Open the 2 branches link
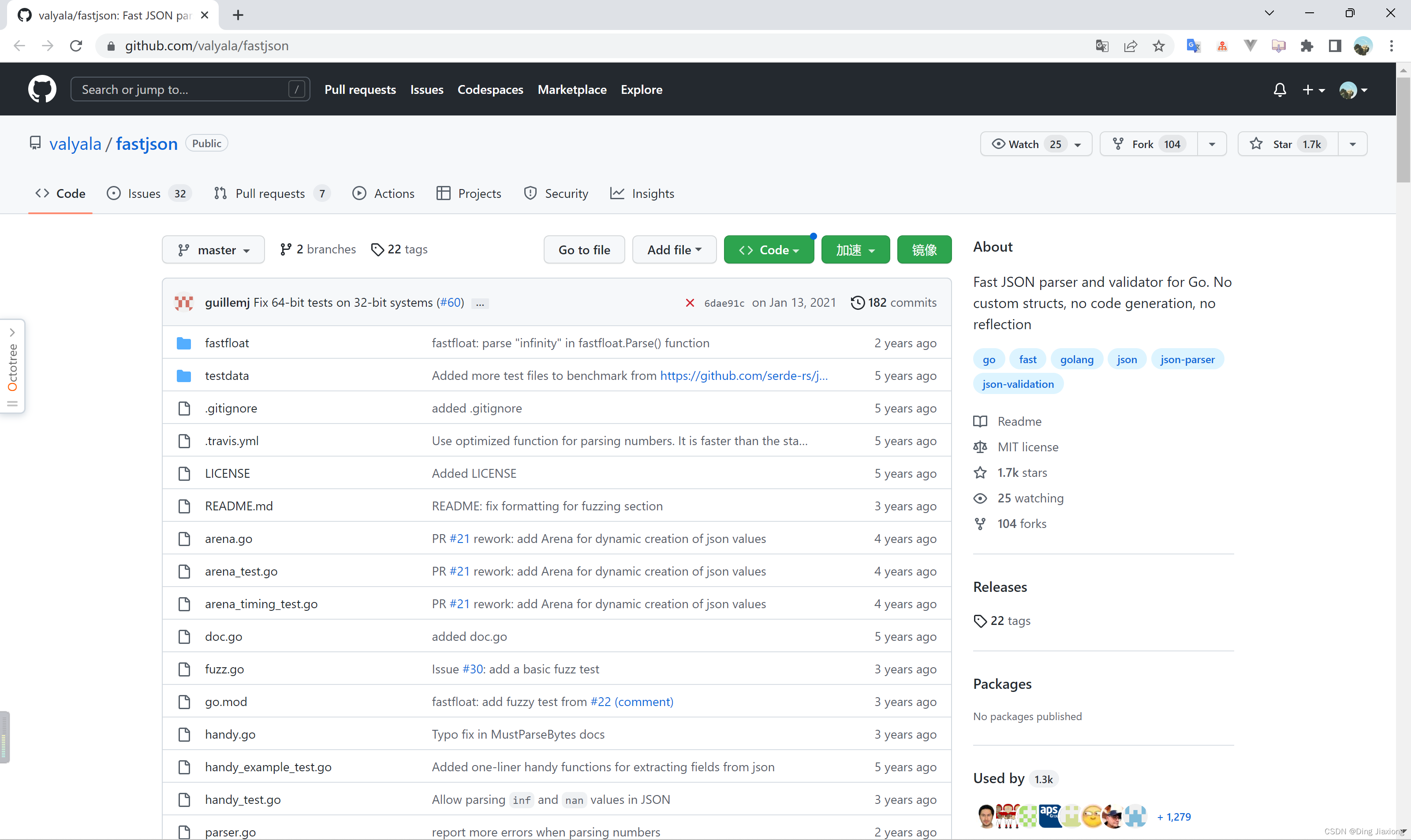The image size is (1411, 840). click(x=317, y=249)
